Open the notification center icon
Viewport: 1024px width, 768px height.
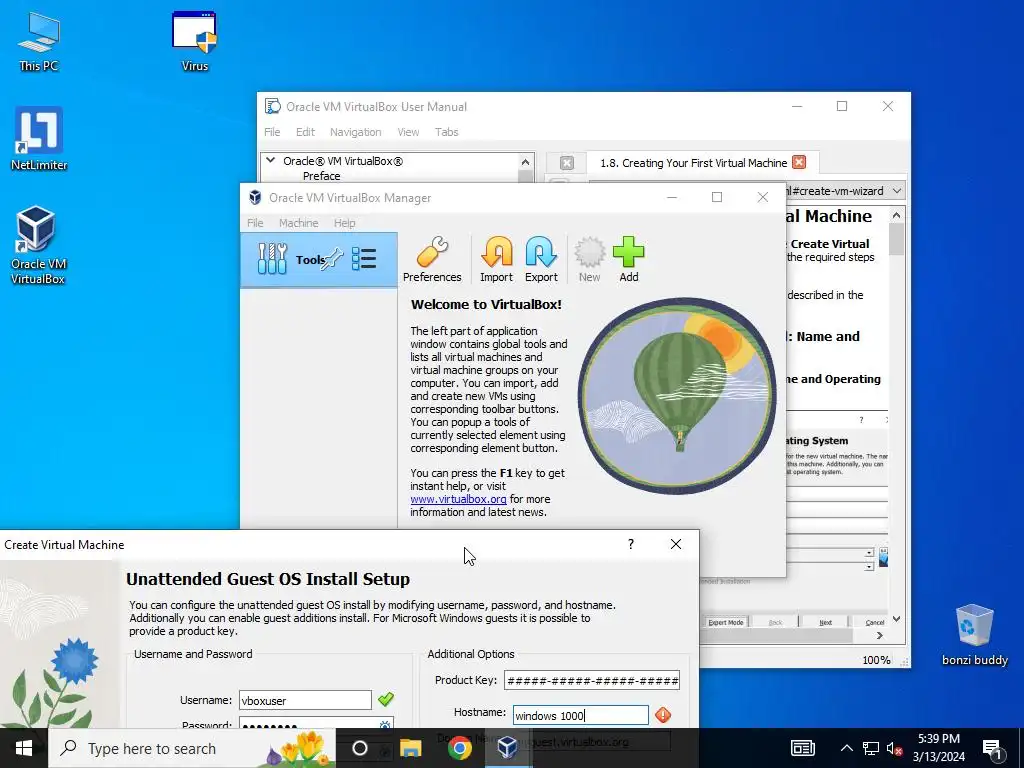point(992,749)
